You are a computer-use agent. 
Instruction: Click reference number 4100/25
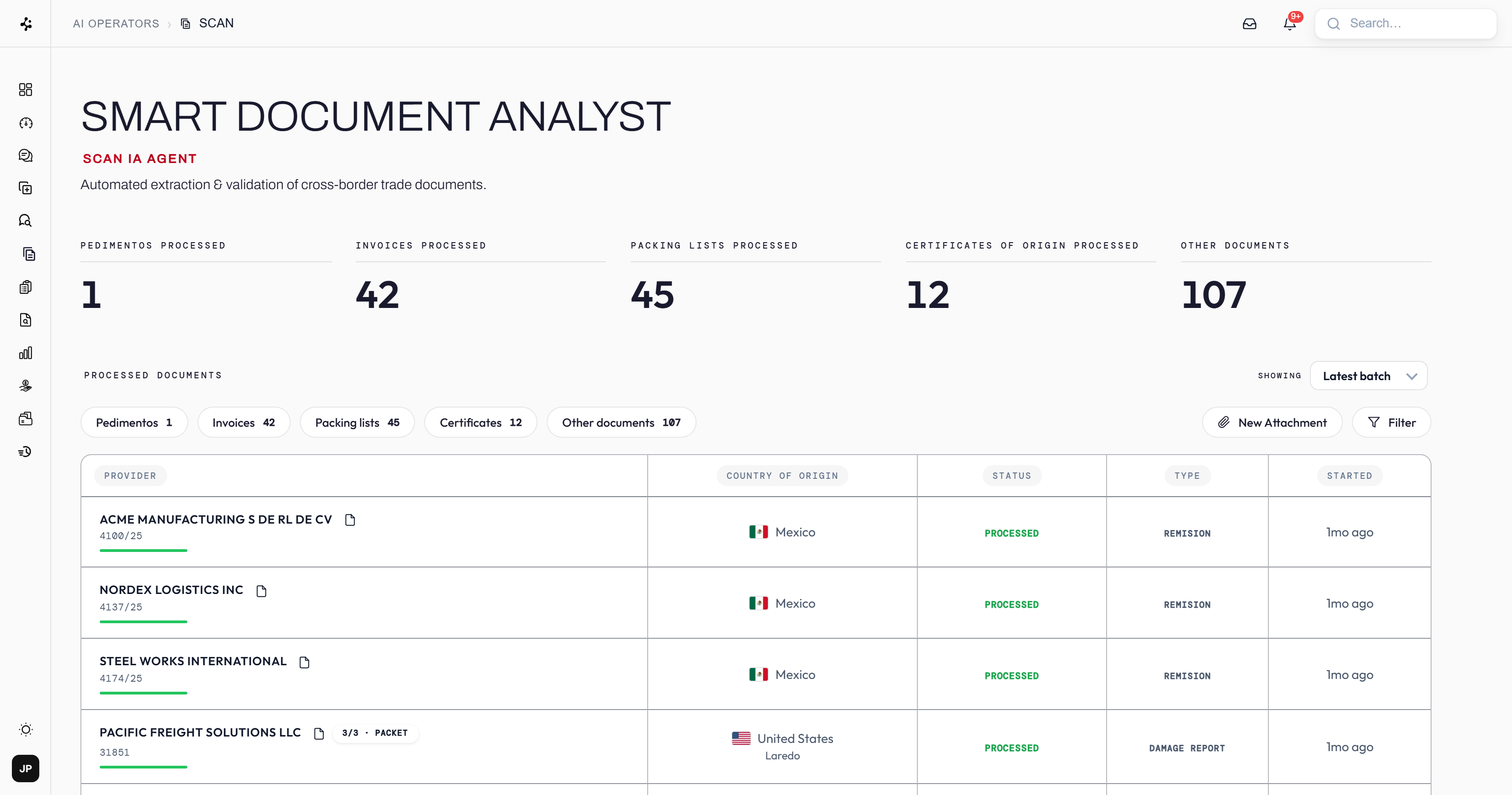click(x=121, y=535)
